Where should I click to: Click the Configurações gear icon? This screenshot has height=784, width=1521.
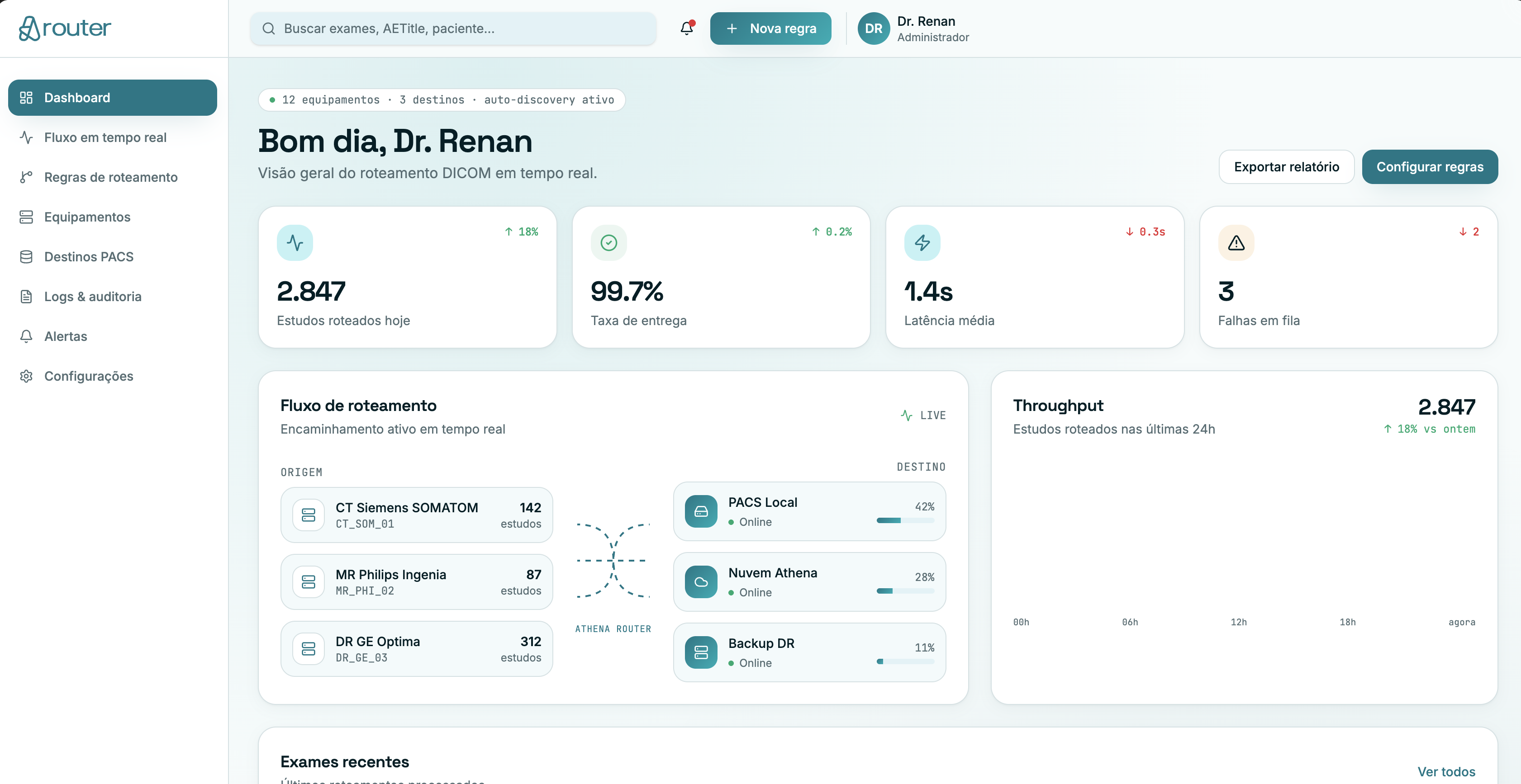tap(27, 376)
